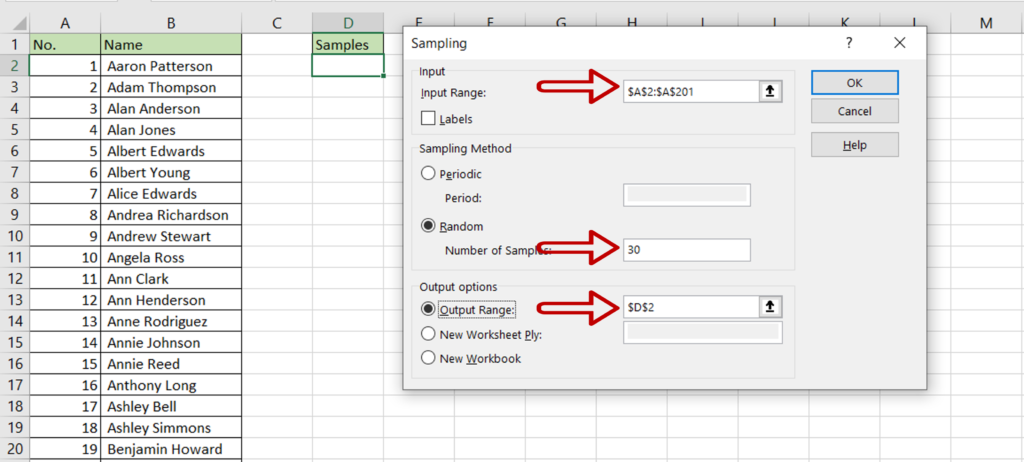Select column C header
The width and height of the screenshot is (1024, 462).
click(x=277, y=24)
